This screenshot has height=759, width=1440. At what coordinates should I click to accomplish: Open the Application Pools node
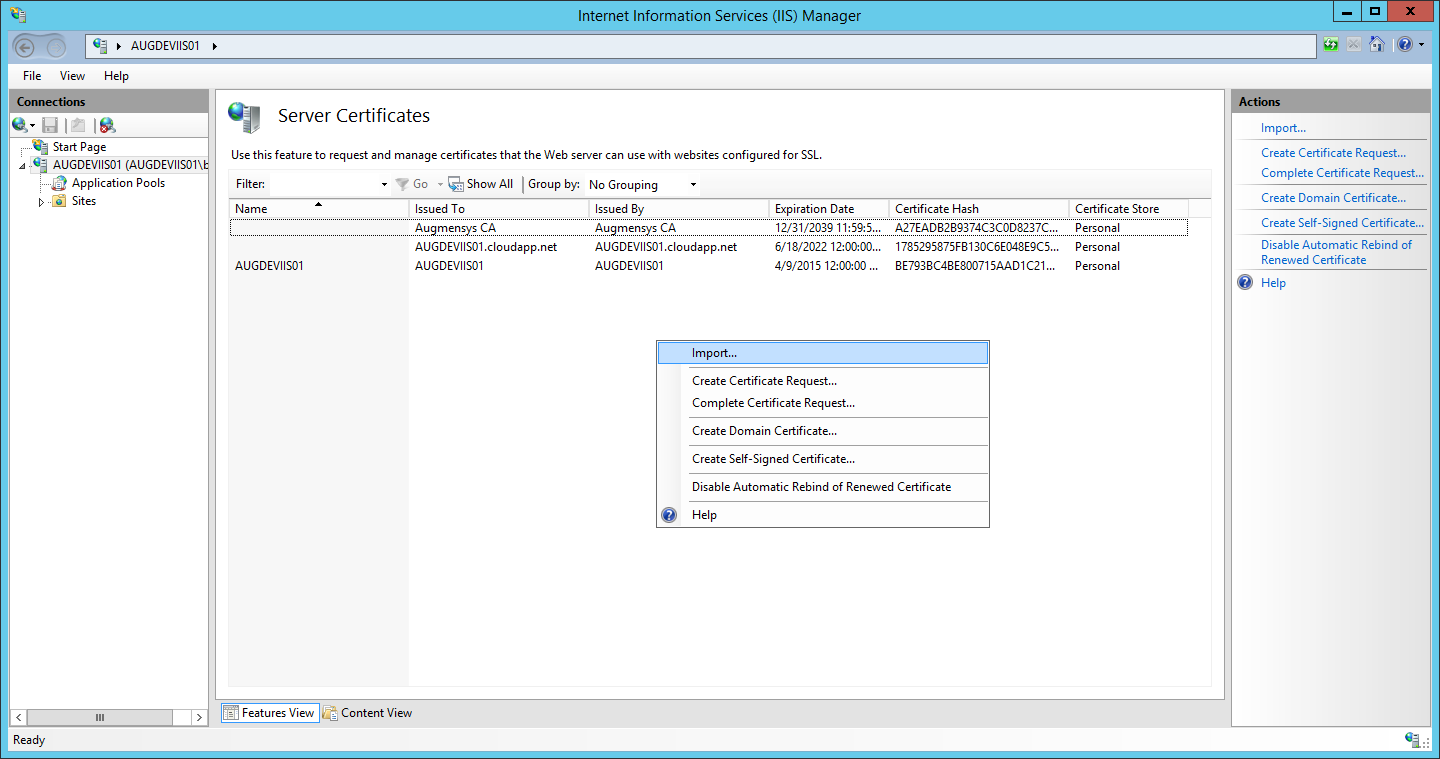118,183
